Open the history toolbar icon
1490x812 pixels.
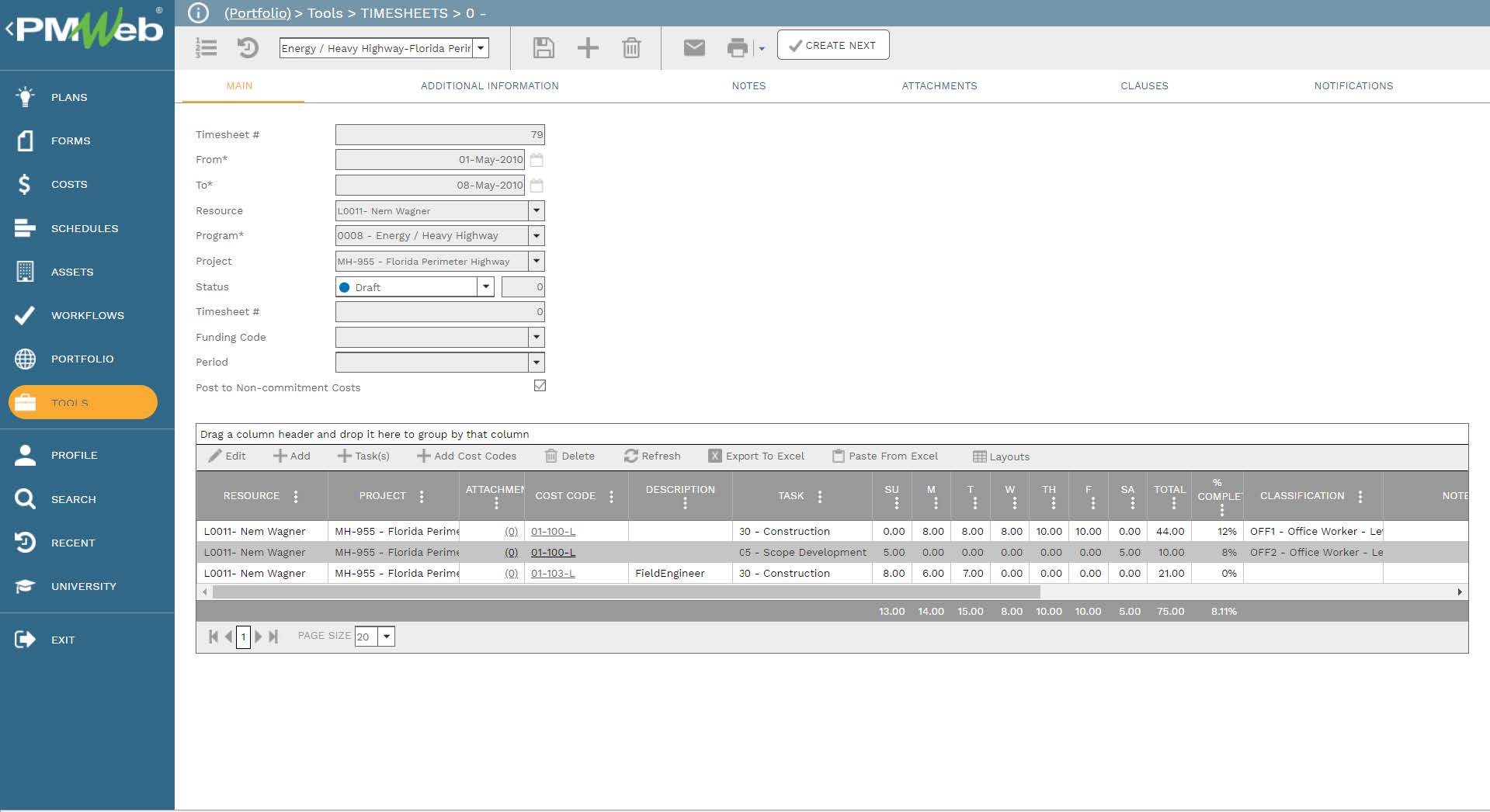pyautogui.click(x=248, y=48)
